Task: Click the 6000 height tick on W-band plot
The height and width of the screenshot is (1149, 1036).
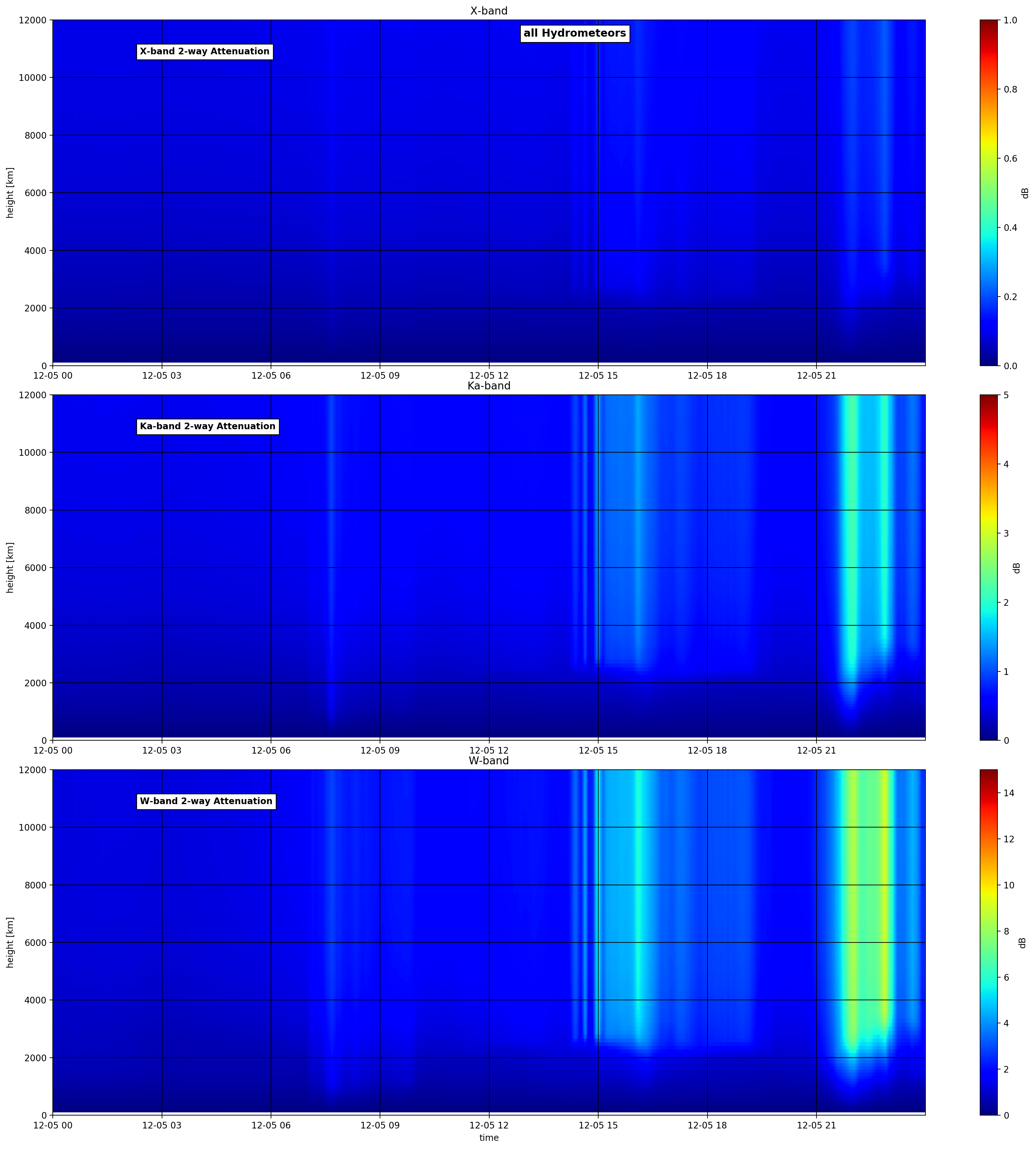Action: pyautogui.click(x=35, y=943)
